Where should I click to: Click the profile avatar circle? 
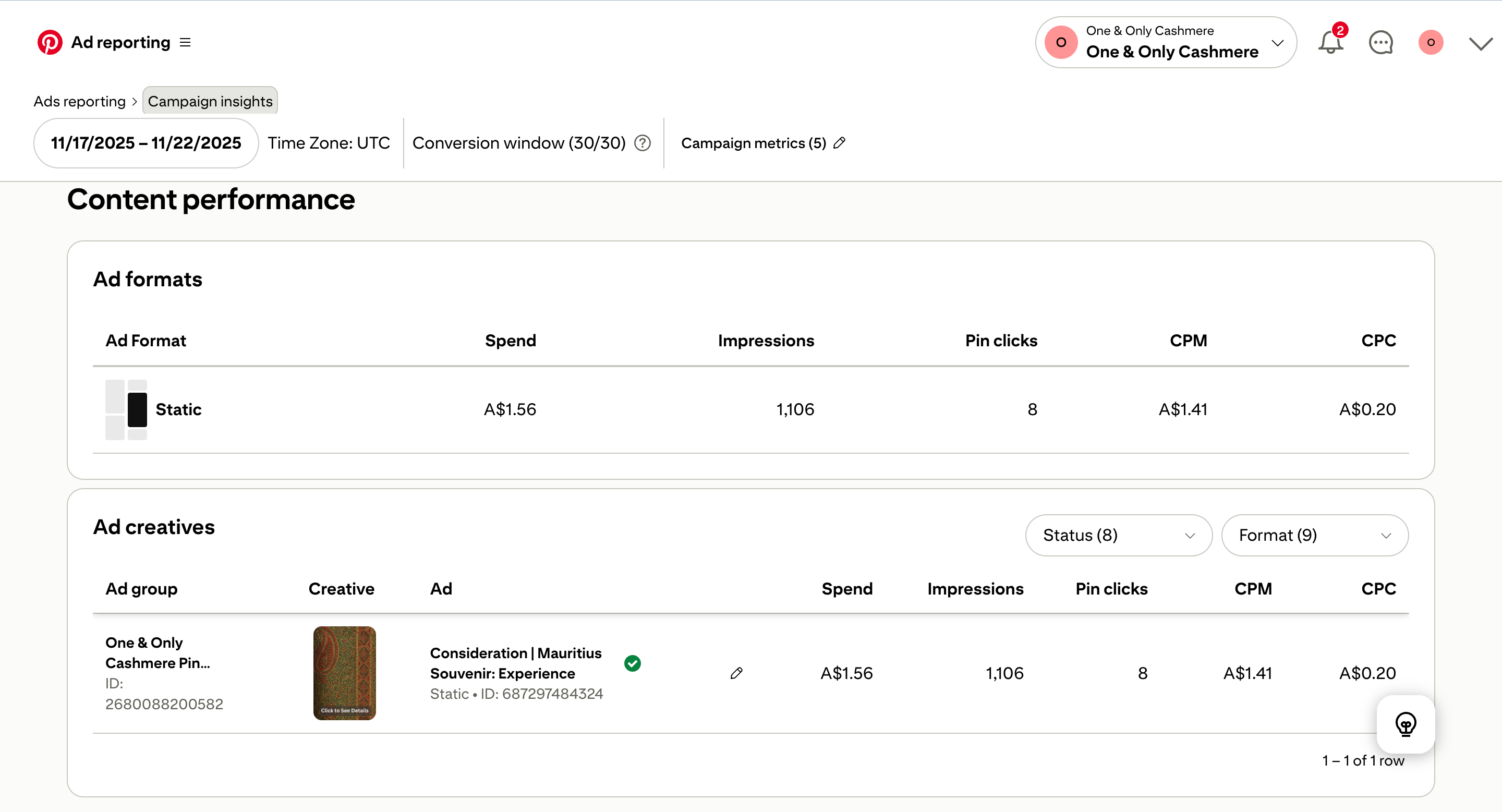point(1430,42)
